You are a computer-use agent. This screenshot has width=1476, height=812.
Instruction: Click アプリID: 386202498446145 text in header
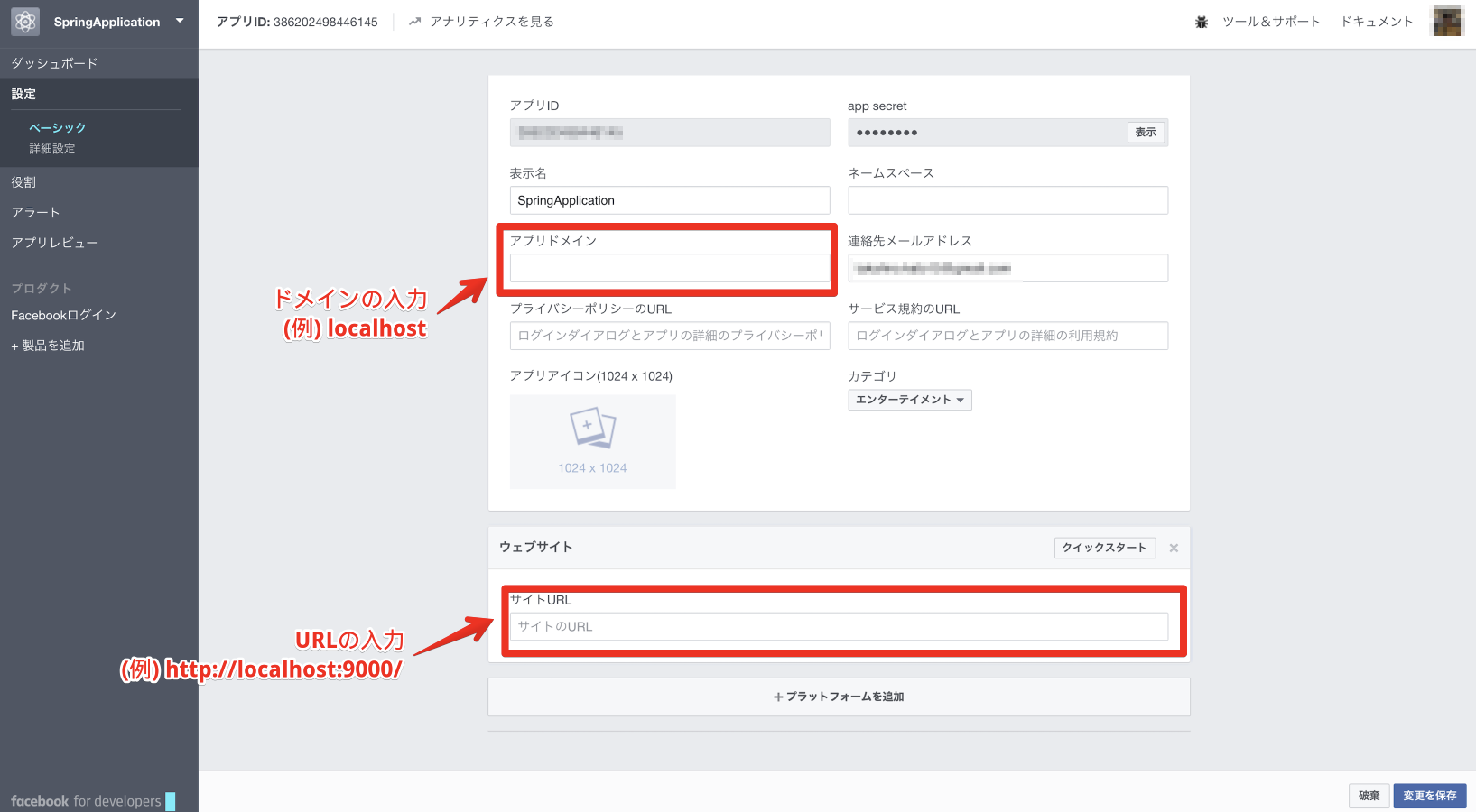coord(297,22)
